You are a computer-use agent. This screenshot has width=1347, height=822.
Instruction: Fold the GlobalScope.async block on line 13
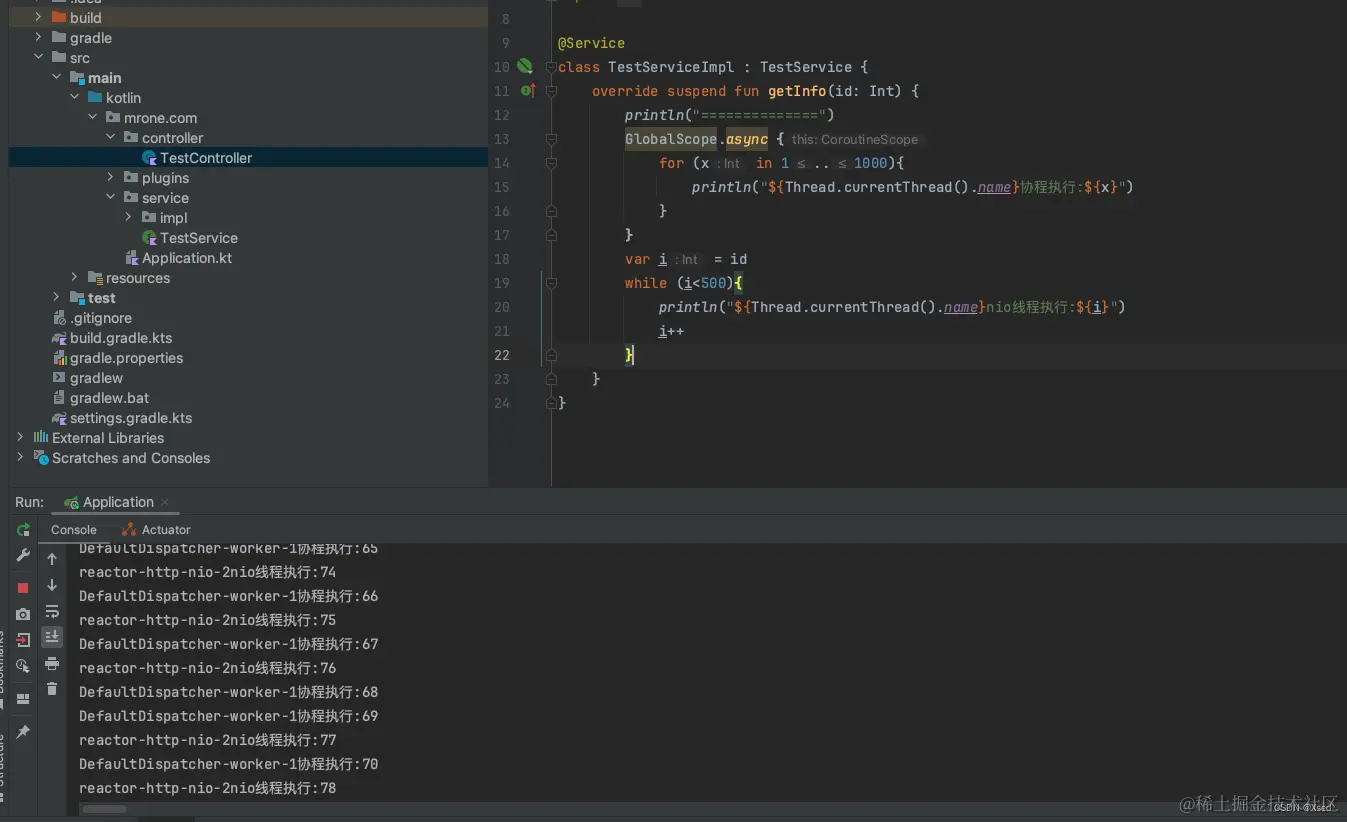point(551,139)
